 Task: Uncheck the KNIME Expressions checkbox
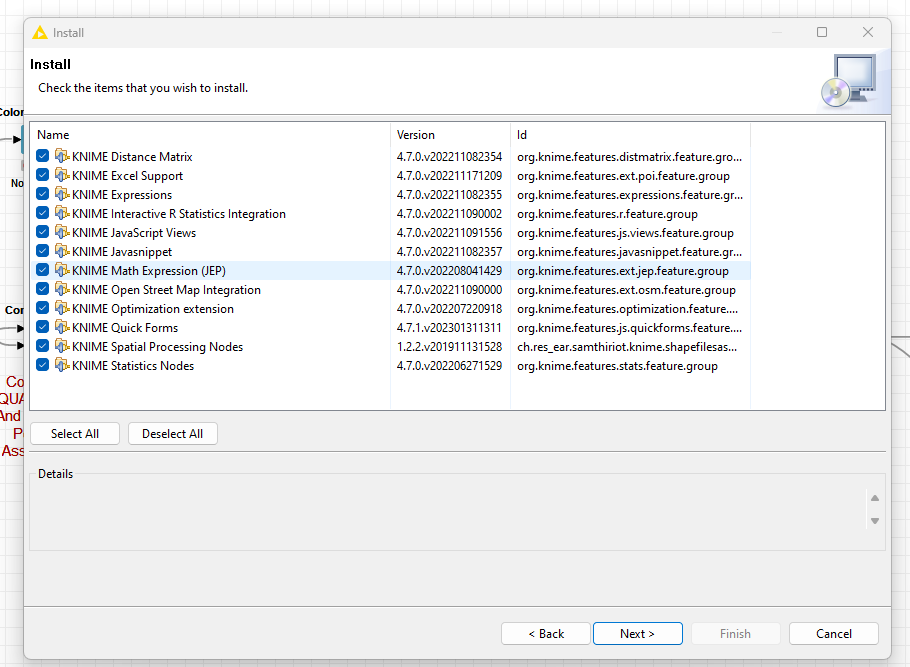pos(43,195)
